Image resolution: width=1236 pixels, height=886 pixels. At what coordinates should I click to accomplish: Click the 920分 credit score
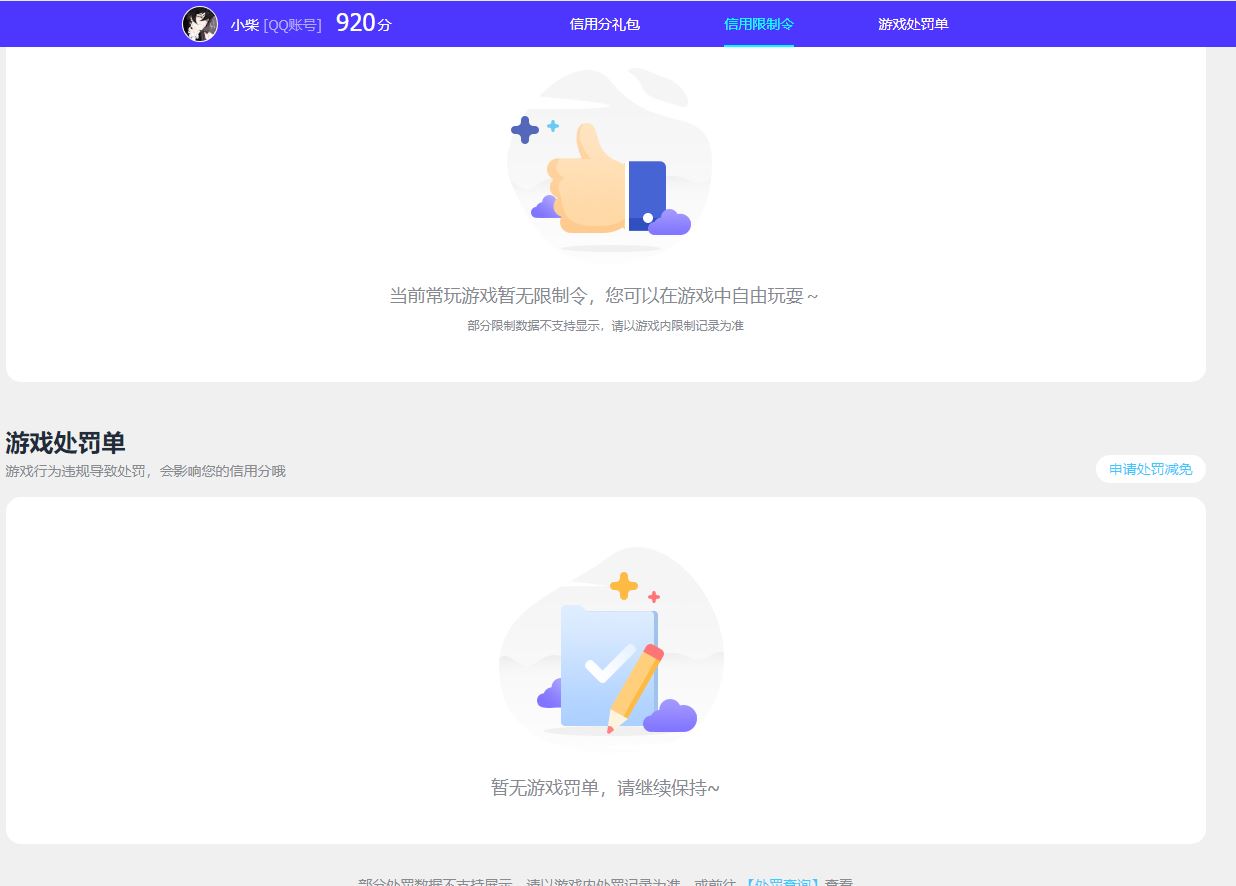click(363, 24)
